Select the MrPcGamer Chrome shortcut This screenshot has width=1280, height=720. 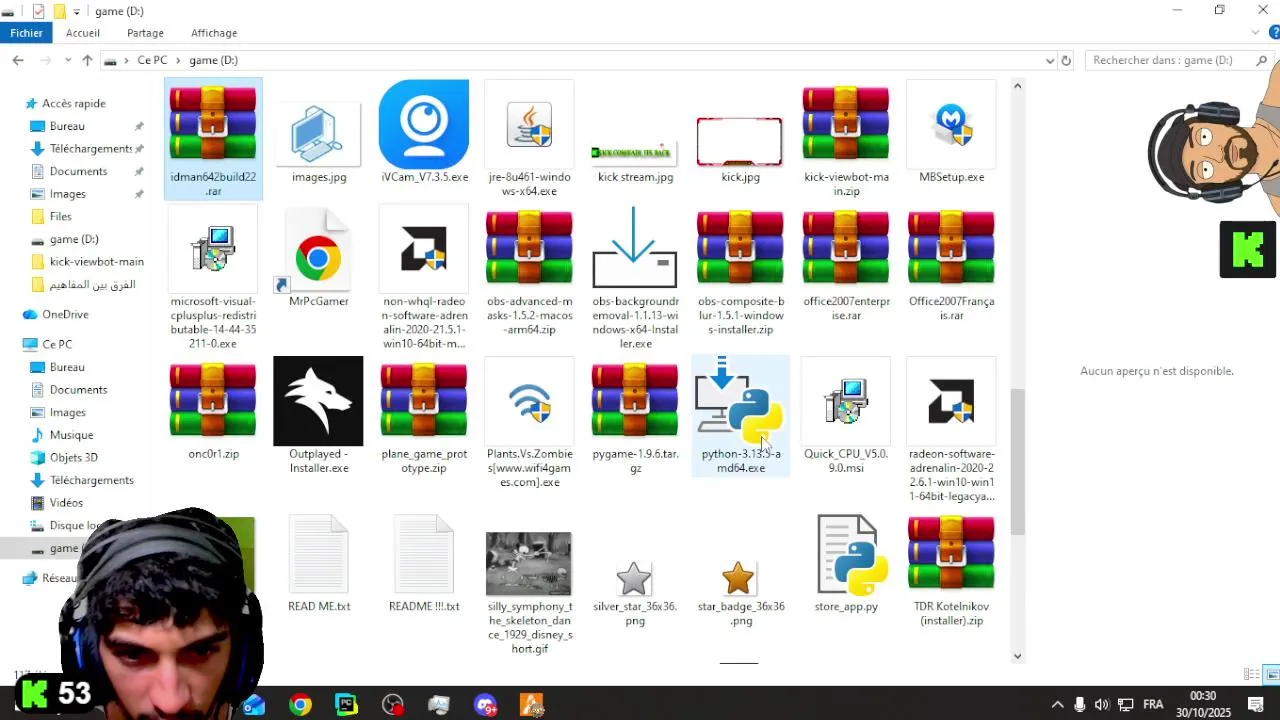319,257
